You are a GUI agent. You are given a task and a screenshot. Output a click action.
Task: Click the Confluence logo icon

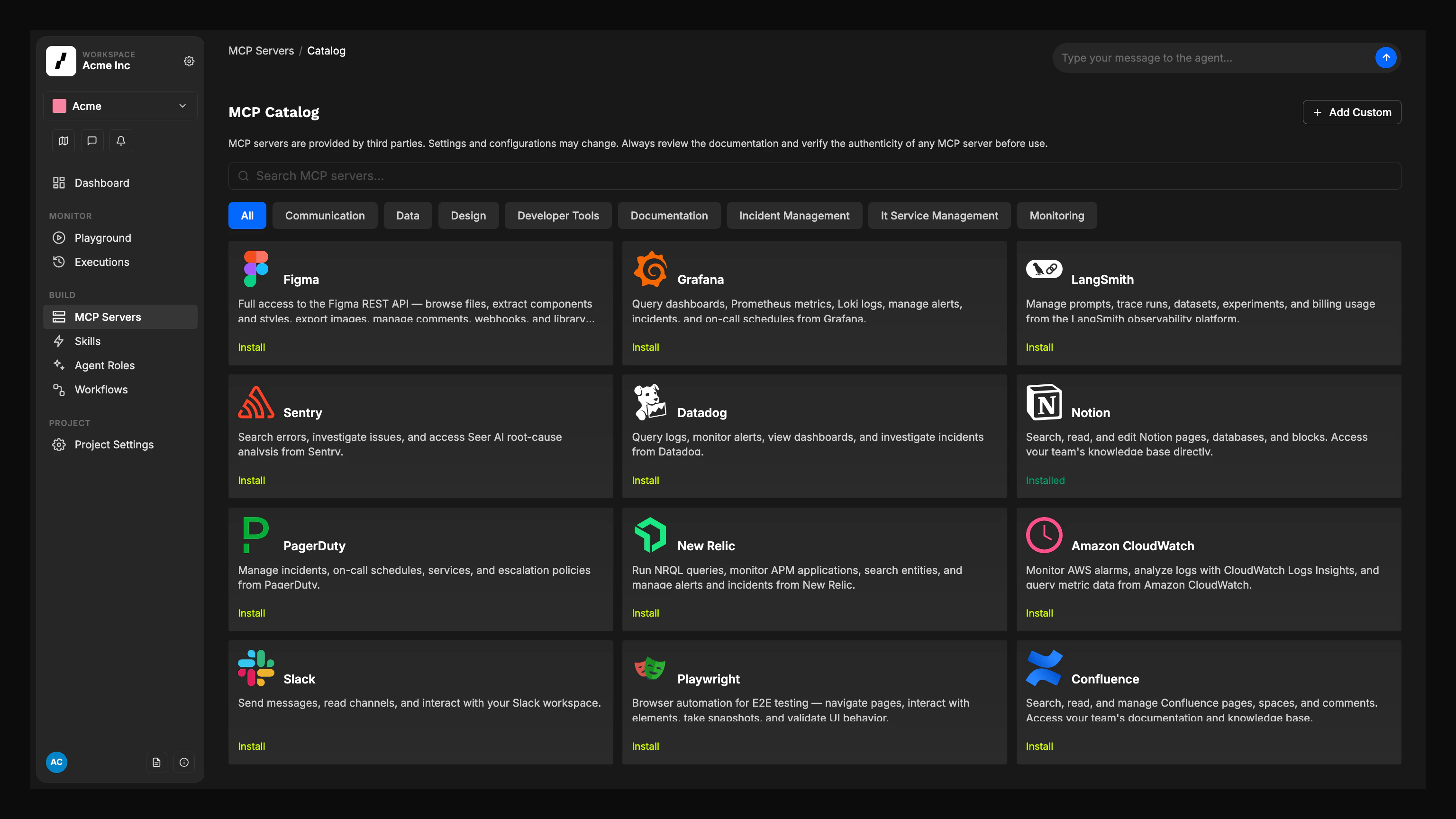(1044, 668)
